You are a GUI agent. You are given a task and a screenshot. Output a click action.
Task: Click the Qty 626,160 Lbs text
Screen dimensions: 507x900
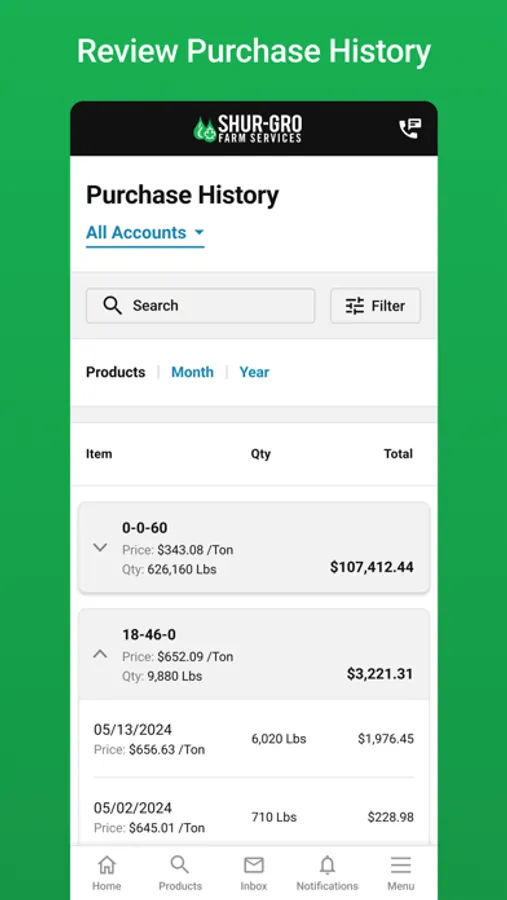(x=169, y=569)
